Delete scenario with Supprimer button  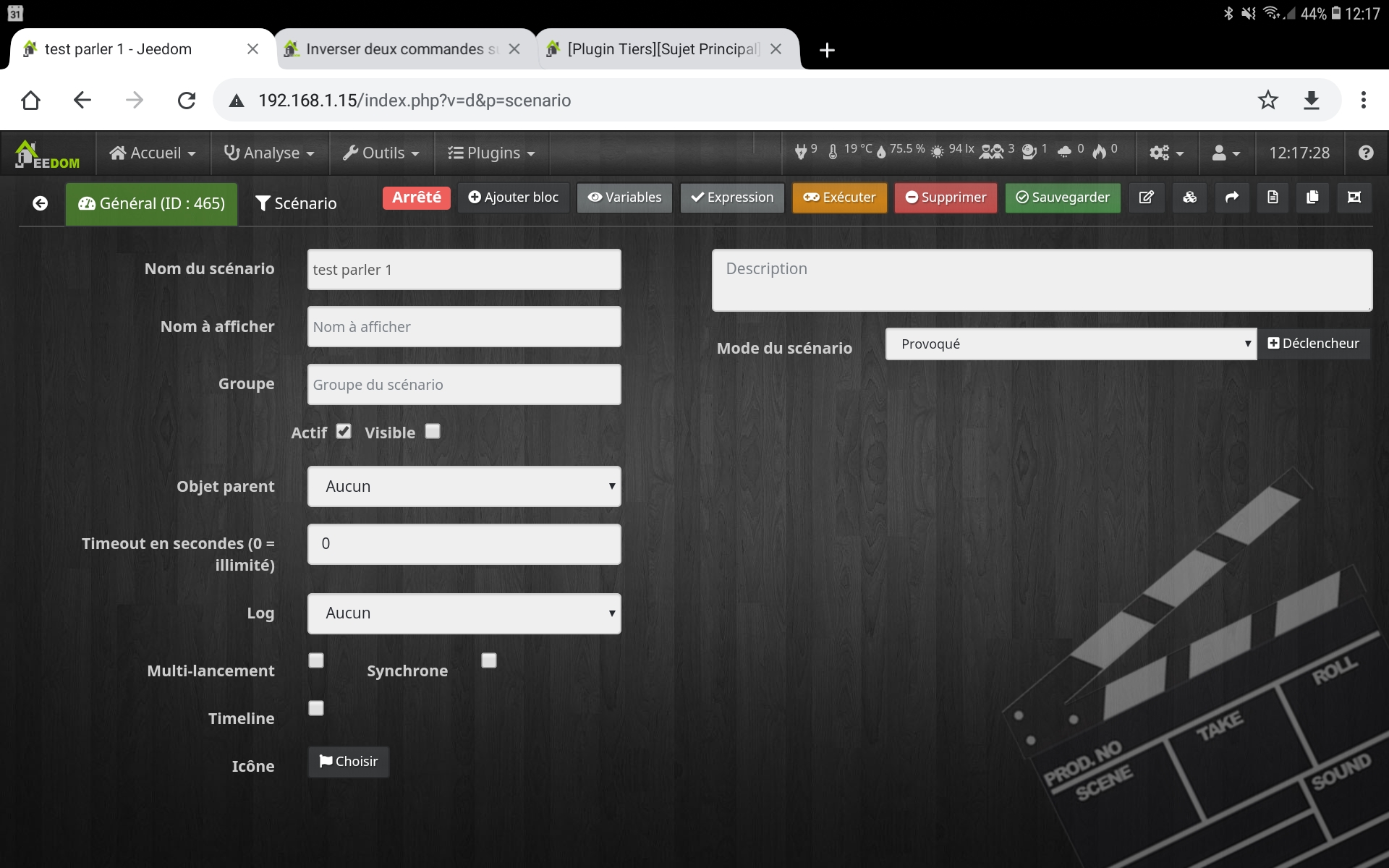coord(946,197)
